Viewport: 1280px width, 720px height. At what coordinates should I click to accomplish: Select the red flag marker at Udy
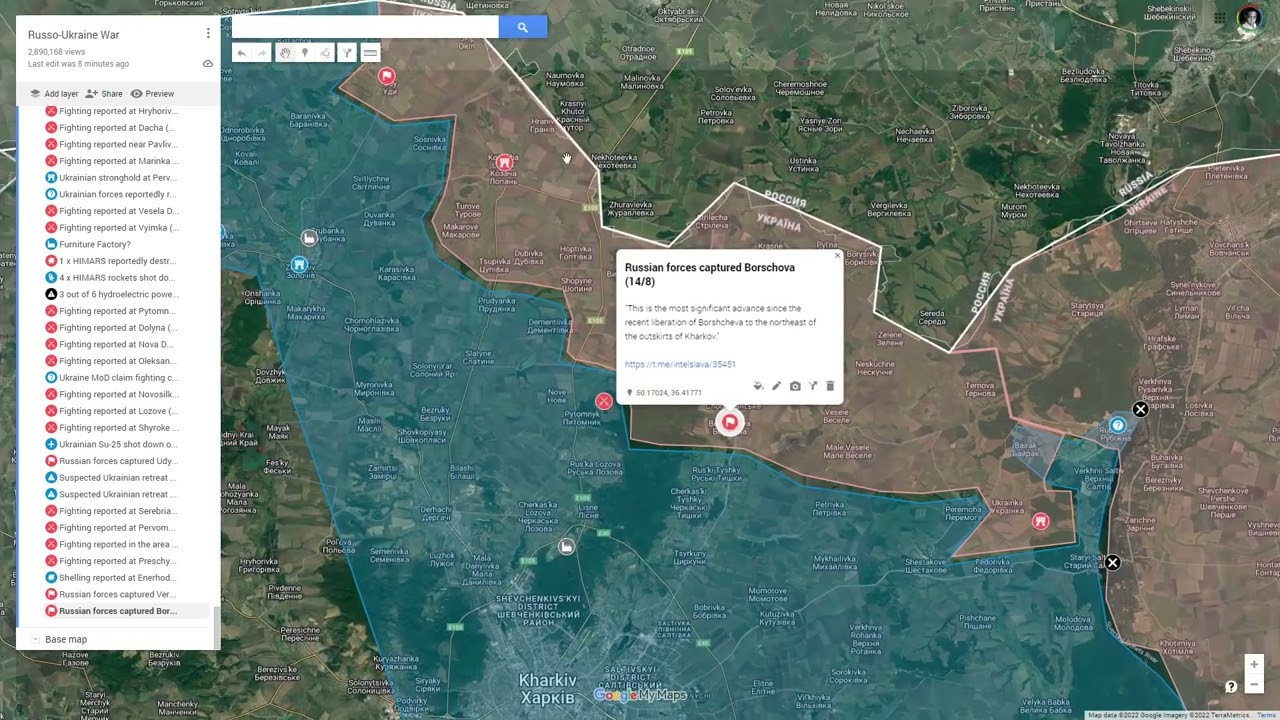point(387,77)
